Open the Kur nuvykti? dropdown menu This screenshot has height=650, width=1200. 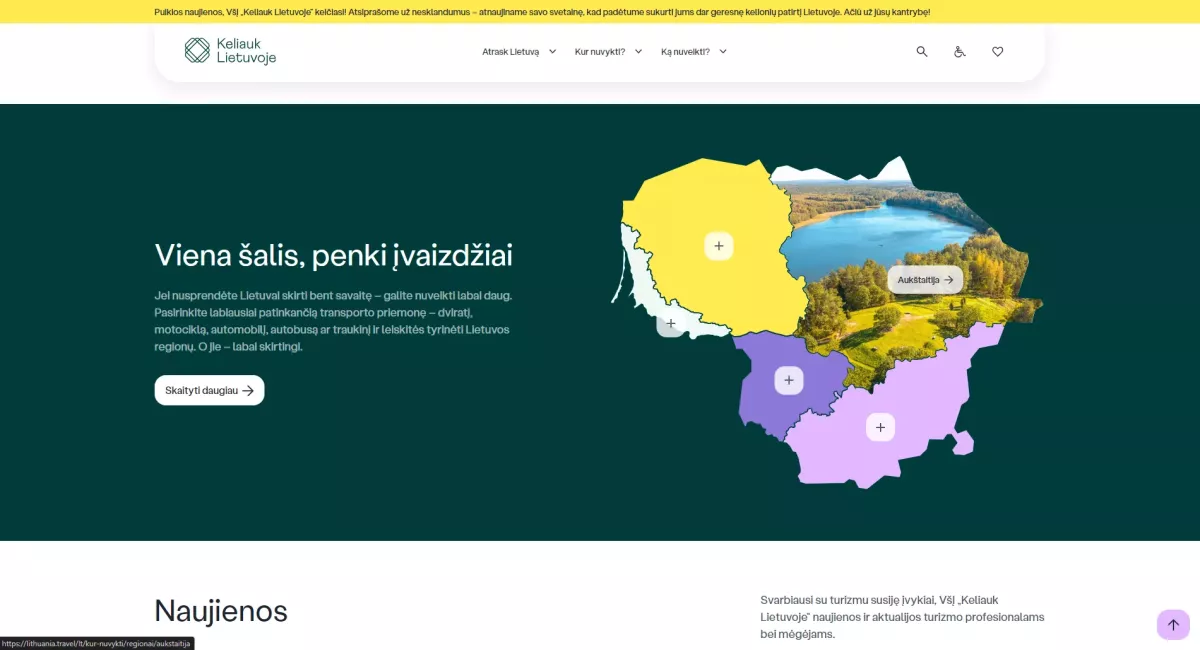point(606,51)
